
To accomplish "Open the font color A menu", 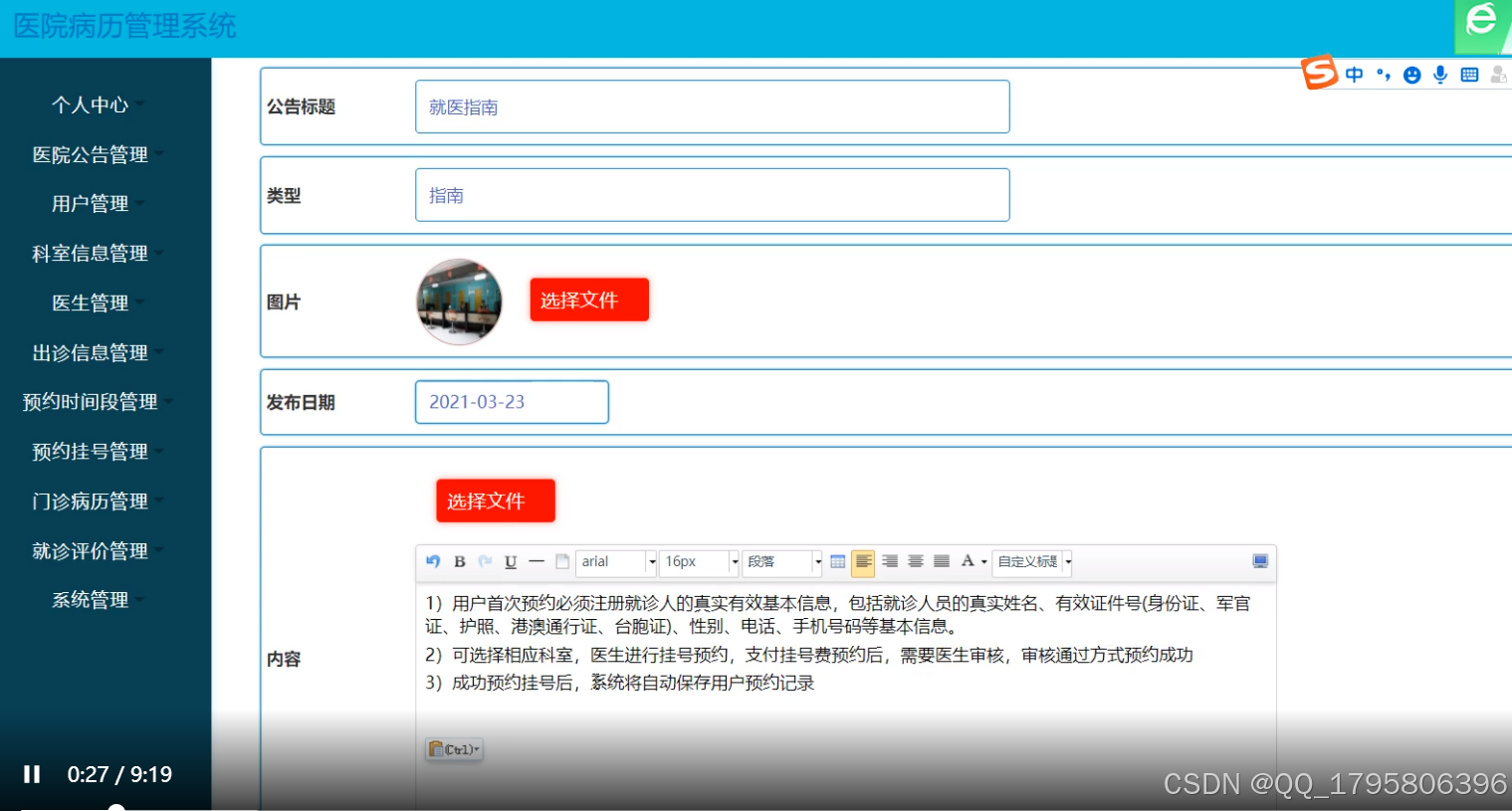I will 972,561.
